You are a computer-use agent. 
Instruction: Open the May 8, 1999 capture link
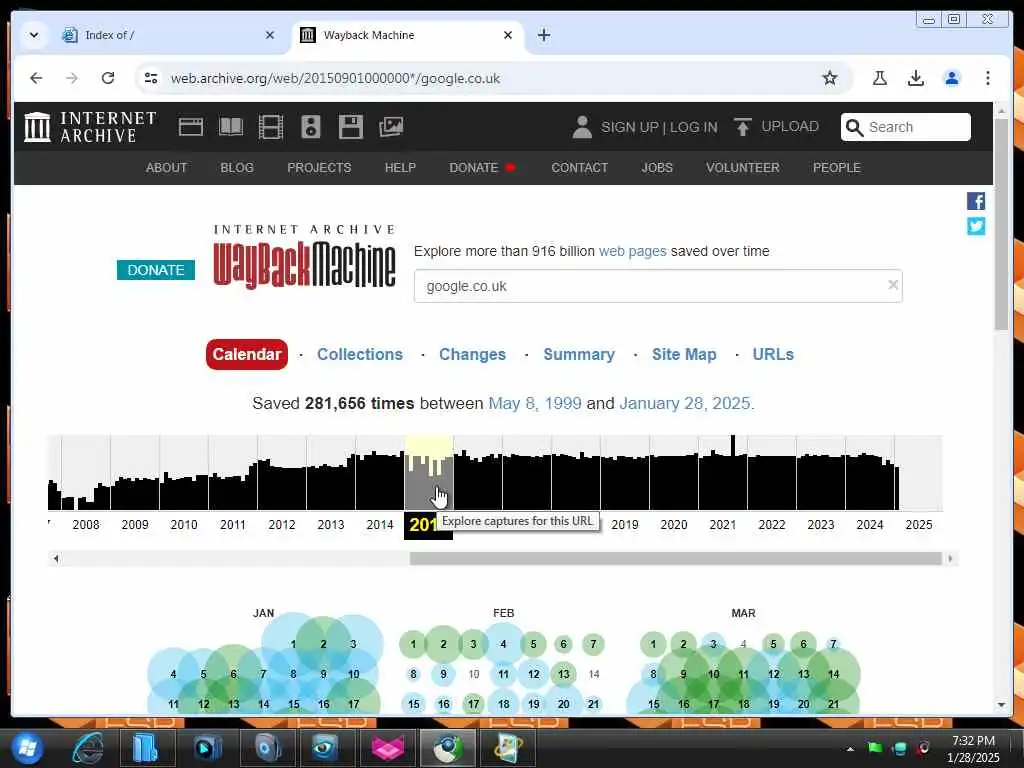(535, 403)
